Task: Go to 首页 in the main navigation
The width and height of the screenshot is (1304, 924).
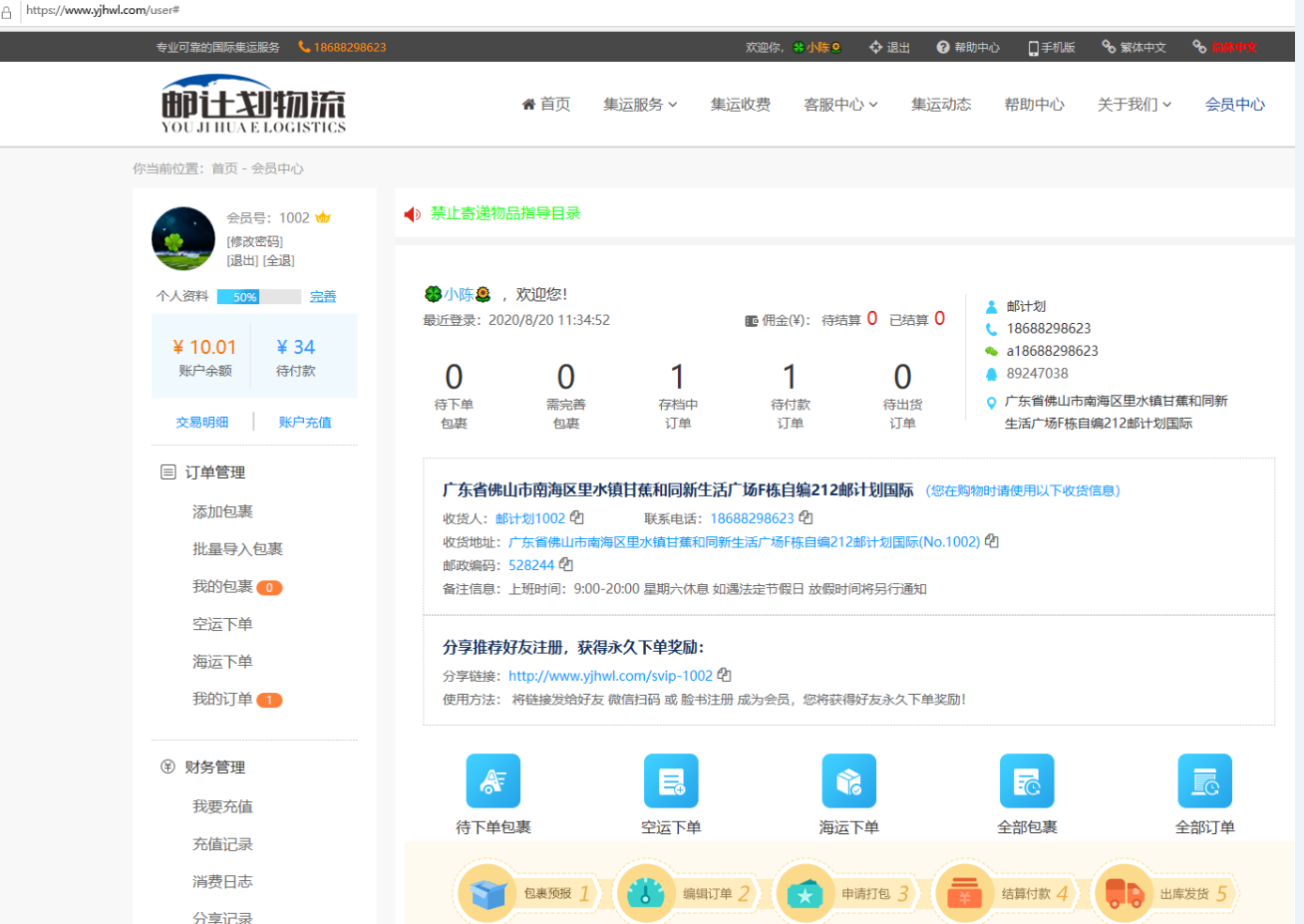Action: 546,104
